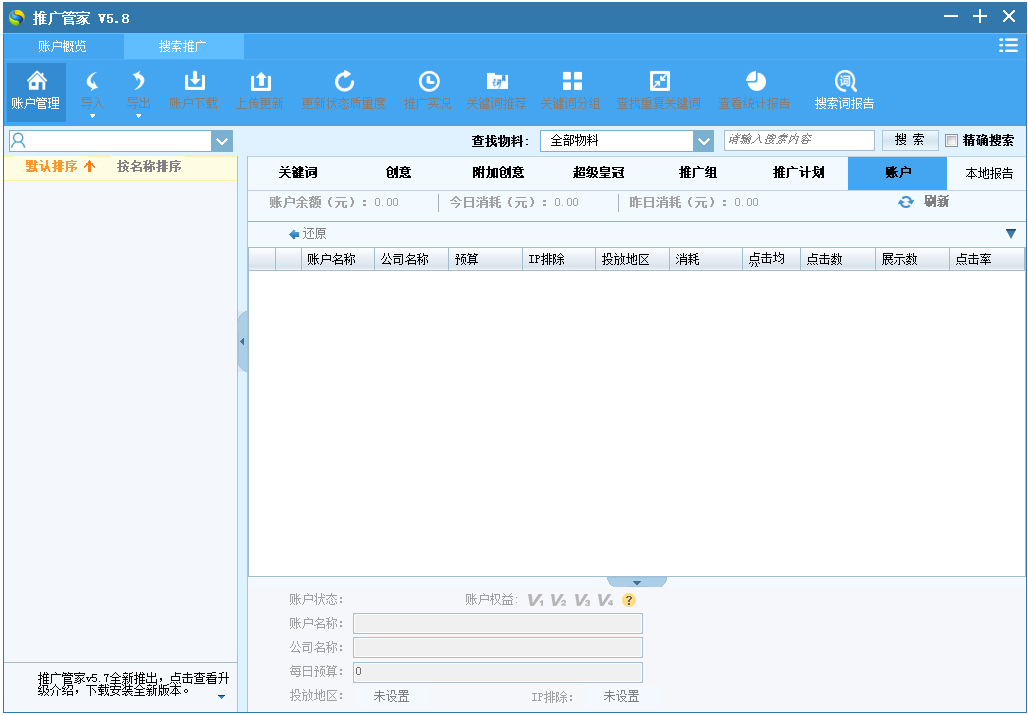1028x715 pixels.
Task: Click the 刷新 refresh icon
Action: [906, 202]
